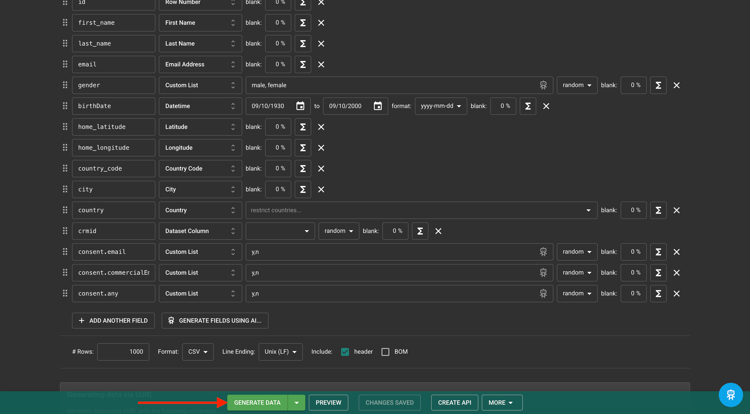This screenshot has height=414, width=750.
Task: Open the formula editor for the crmid field
Action: [420, 231]
